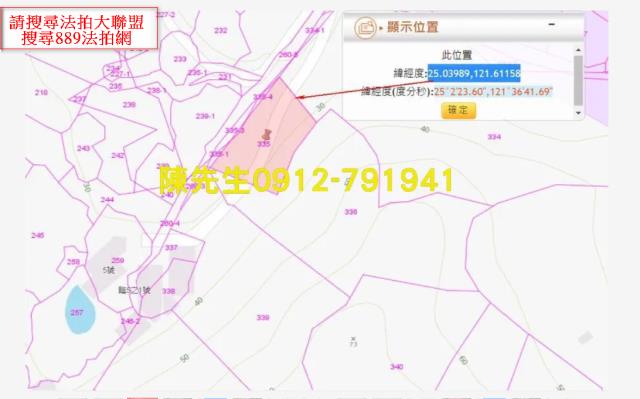Click parcel number 336 label
This screenshot has height=399, width=640.
pyautogui.click(x=351, y=212)
